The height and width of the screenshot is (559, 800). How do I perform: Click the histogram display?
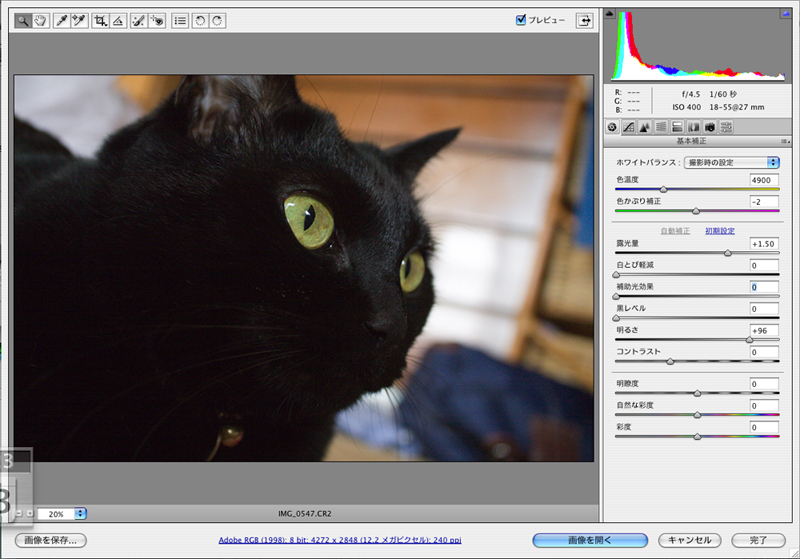698,45
